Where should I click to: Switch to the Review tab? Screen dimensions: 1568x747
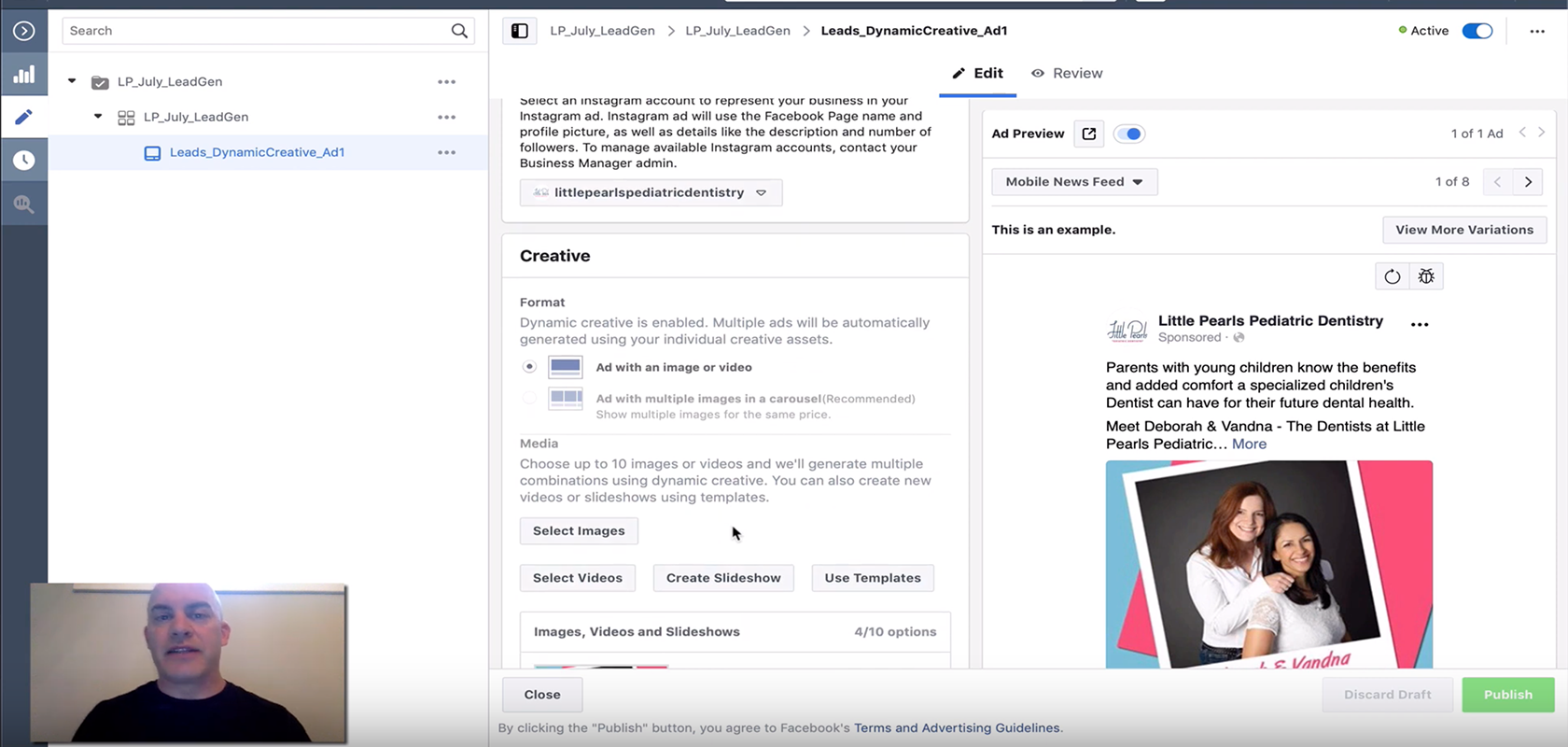[1067, 74]
